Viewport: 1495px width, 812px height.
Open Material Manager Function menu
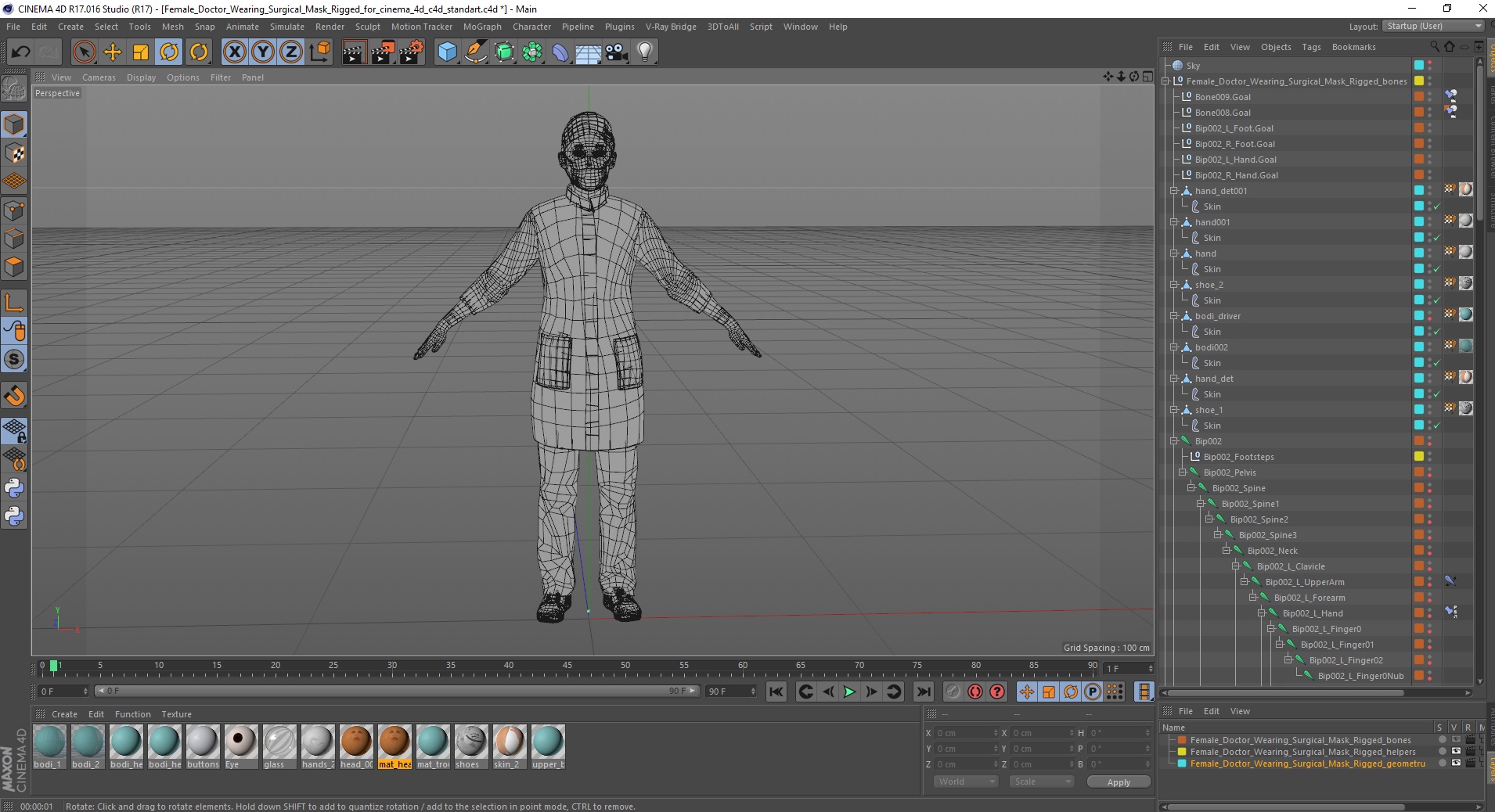[133, 714]
